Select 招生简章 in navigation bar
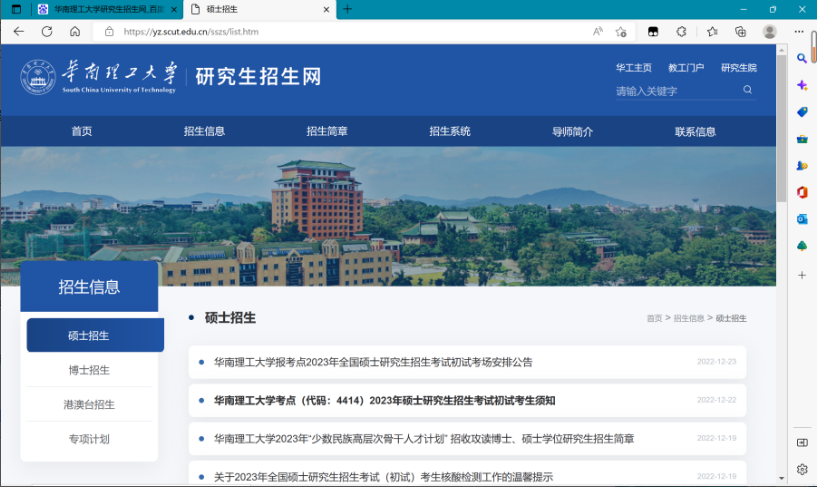 tap(327, 131)
